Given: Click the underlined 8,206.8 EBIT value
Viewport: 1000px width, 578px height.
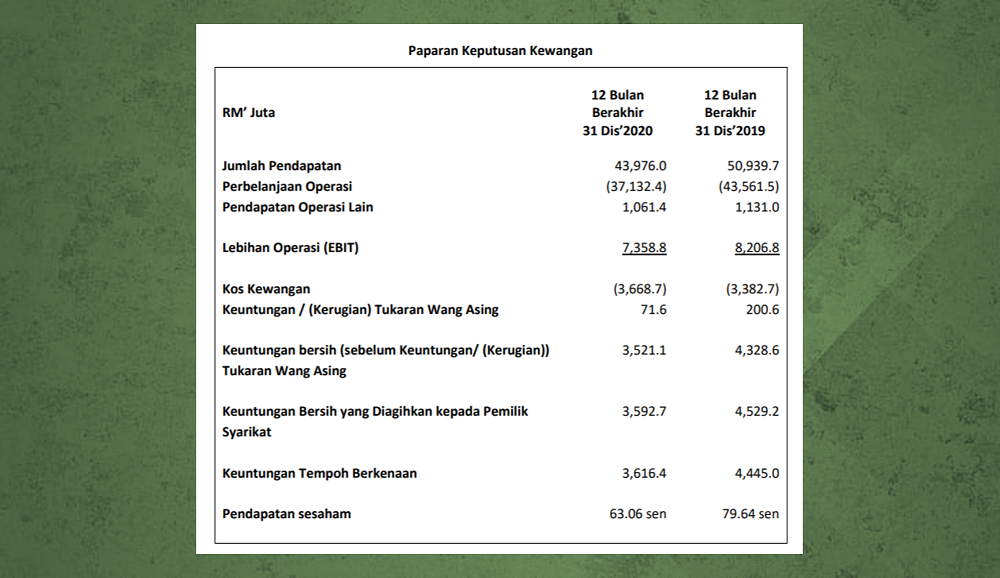Looking at the screenshot, I should pos(757,248).
